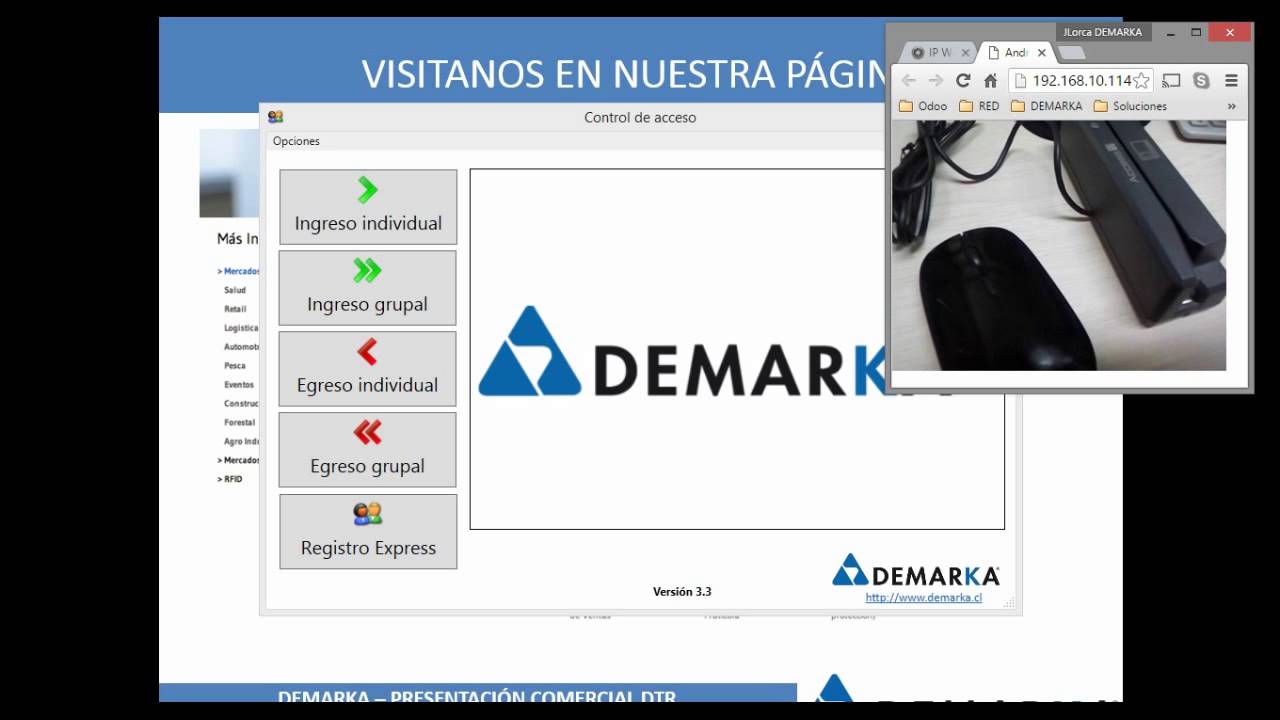Expand Mercados at the top of the slide list
Image resolution: width=1280 pixels, height=720 pixels.
click(238, 271)
